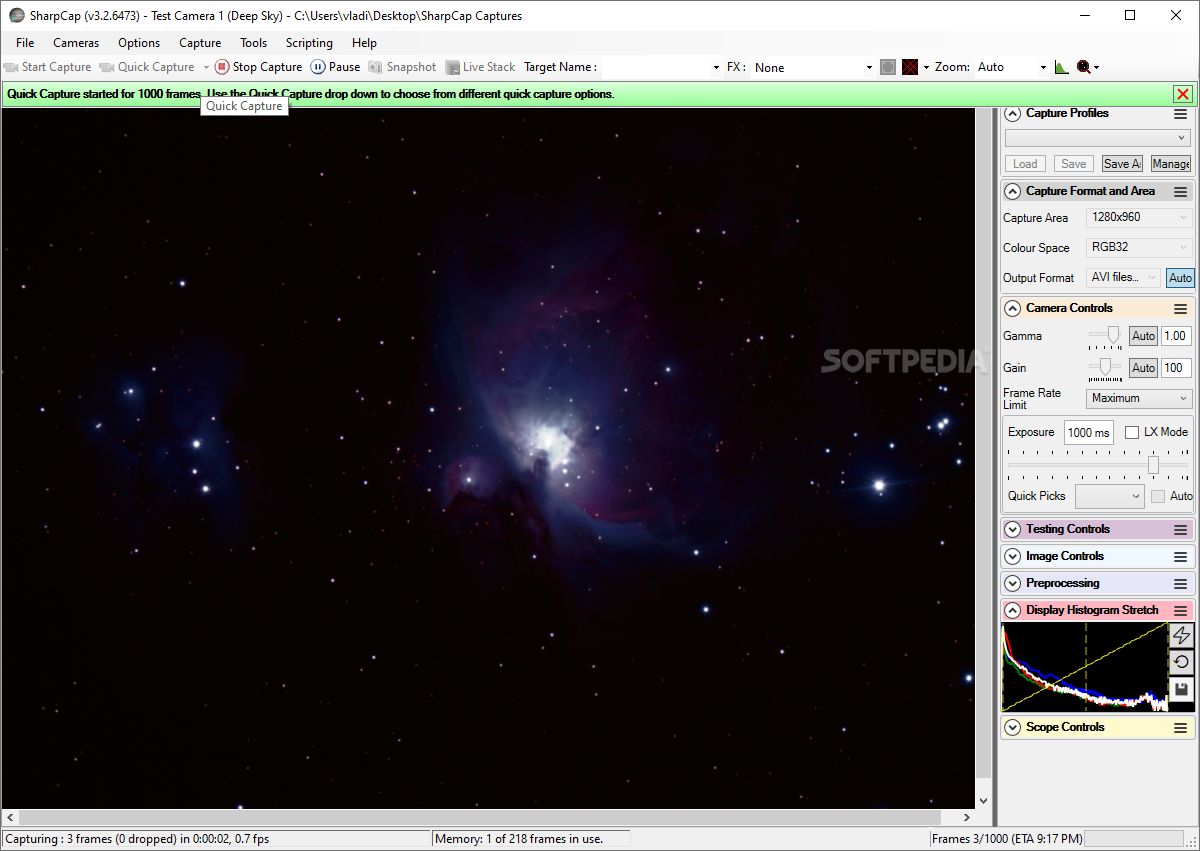Image resolution: width=1200 pixels, height=851 pixels.
Task: Open Scope Controls hamburger menu
Action: tap(1181, 728)
